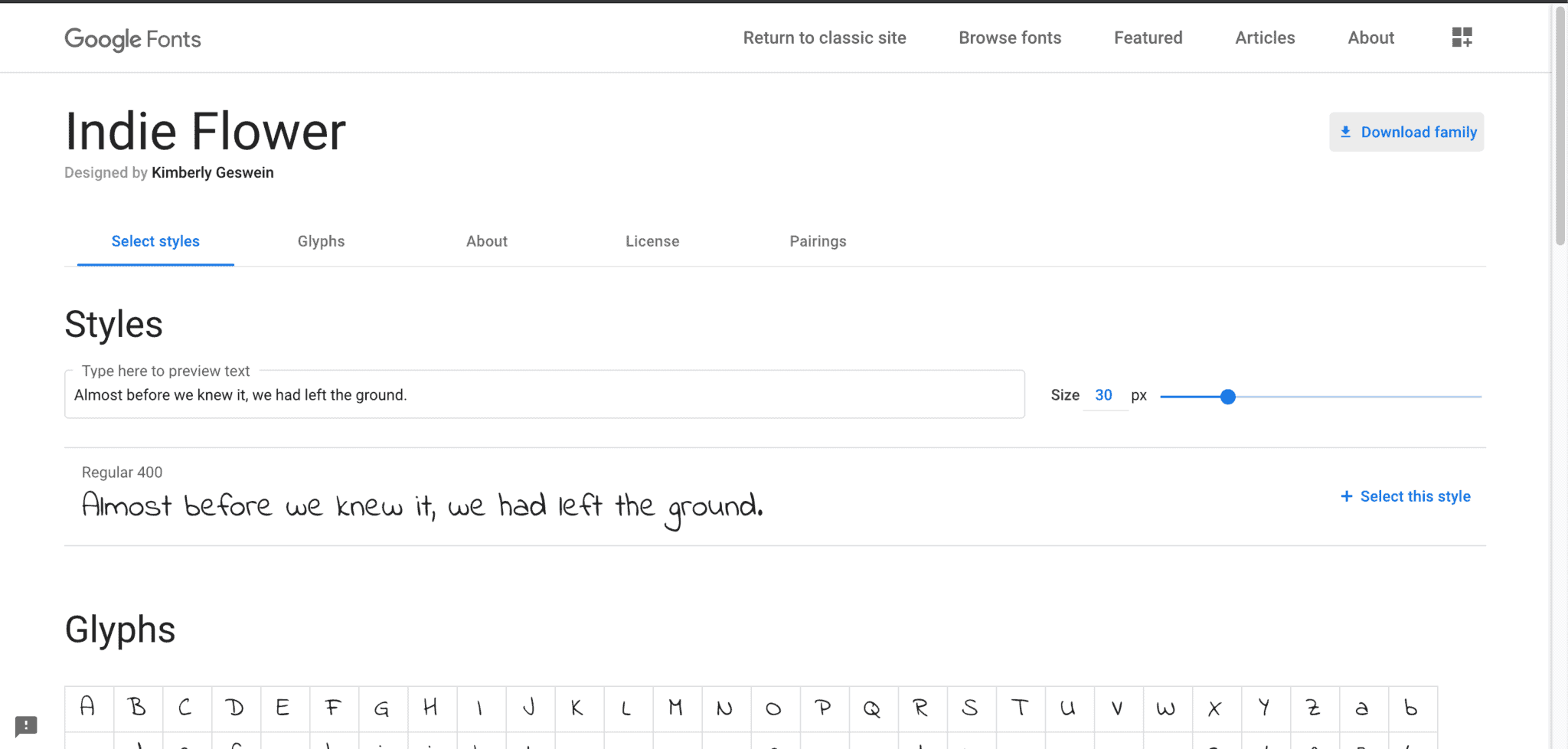Open Articles from the top navigation
The image size is (1568, 749).
coord(1265,38)
